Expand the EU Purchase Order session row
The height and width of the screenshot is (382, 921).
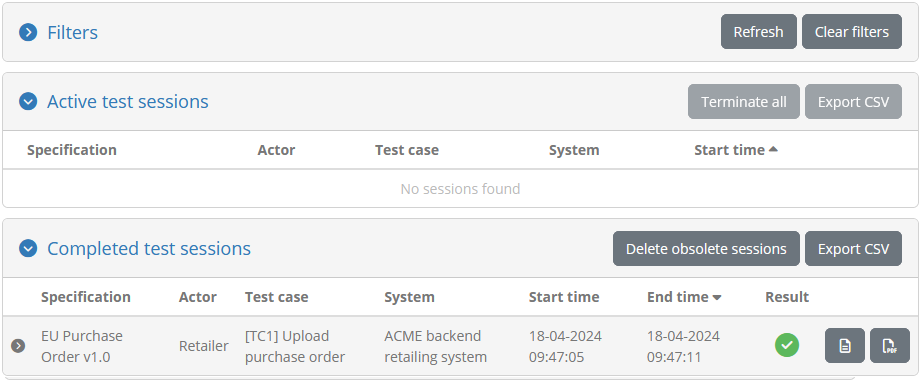coord(18,346)
